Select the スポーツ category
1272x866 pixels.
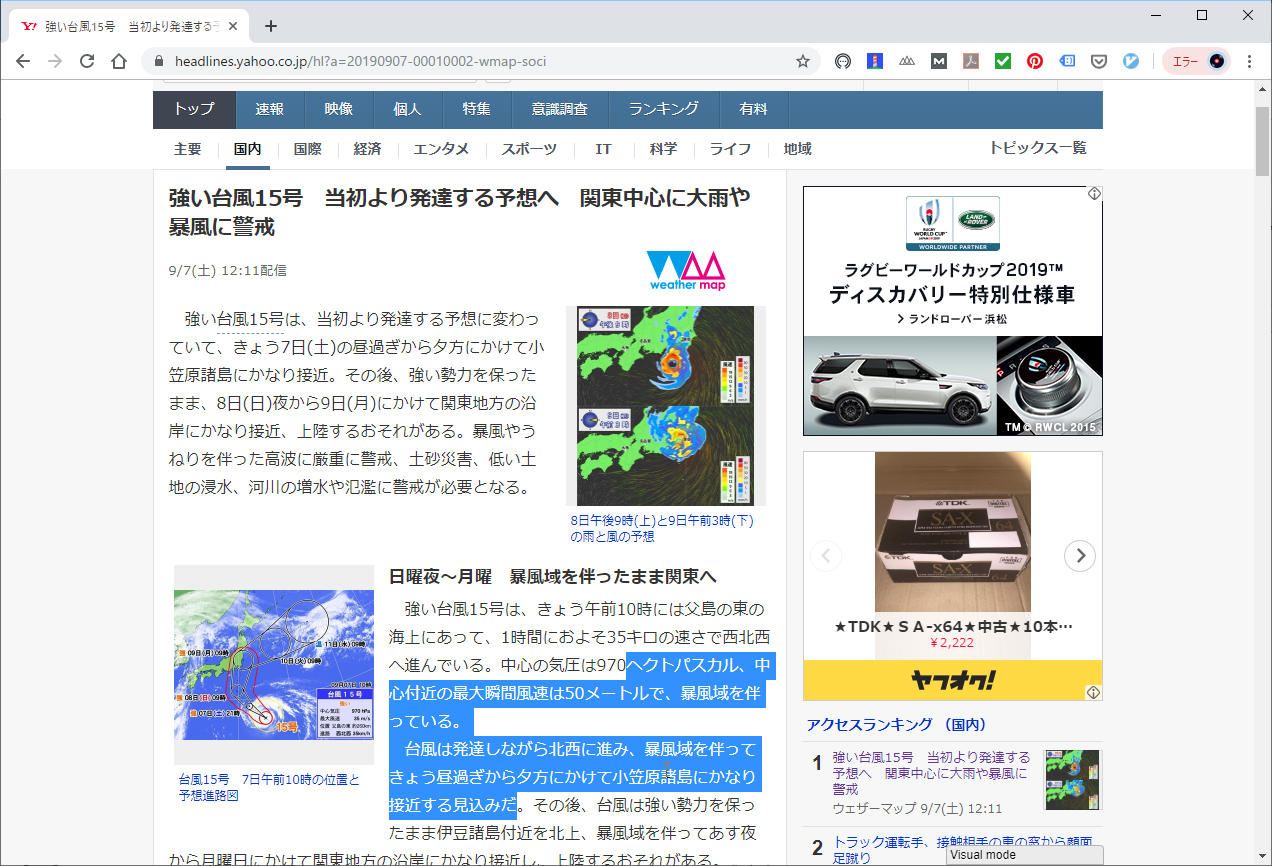pos(529,149)
